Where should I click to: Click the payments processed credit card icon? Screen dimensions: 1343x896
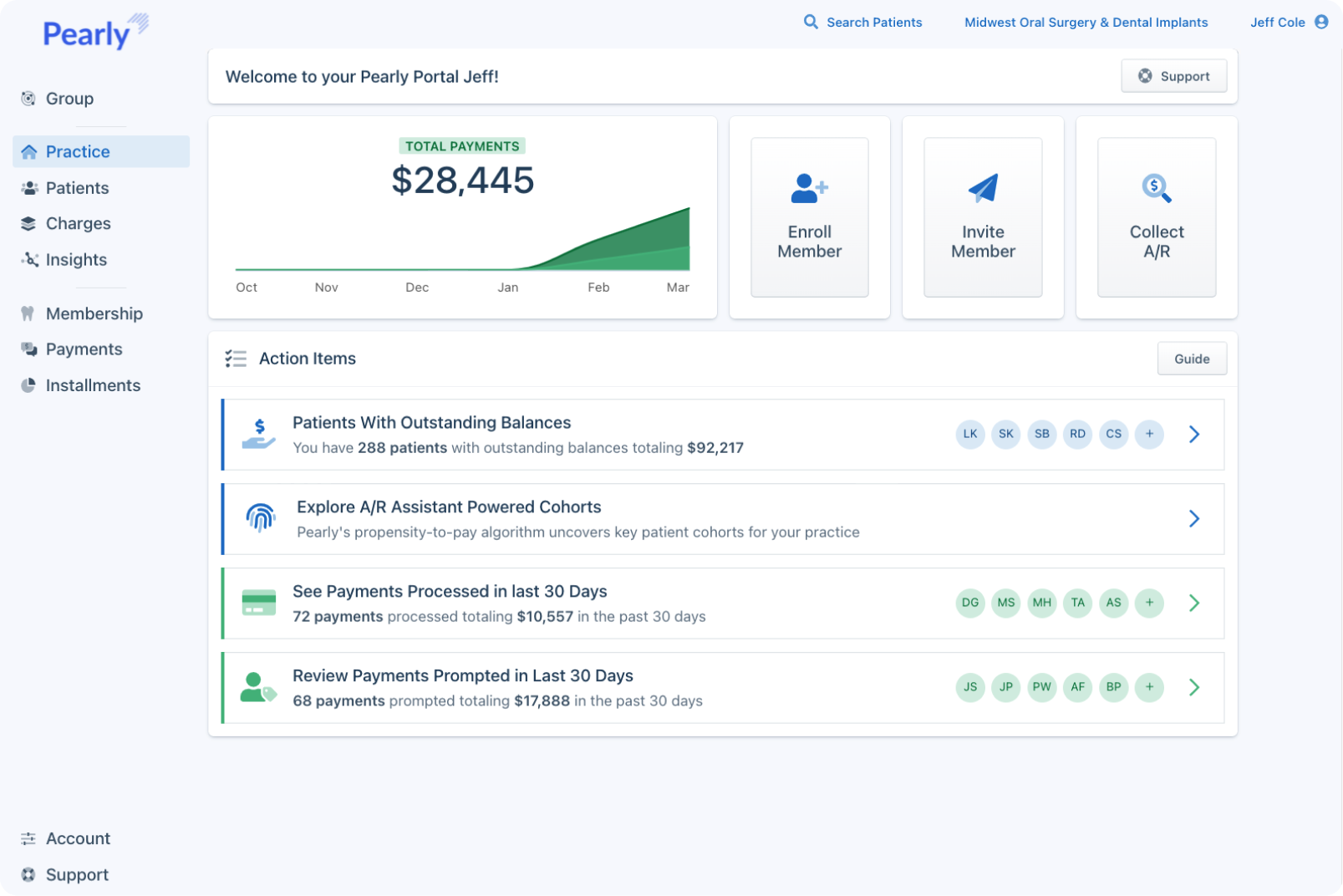pyautogui.click(x=259, y=603)
